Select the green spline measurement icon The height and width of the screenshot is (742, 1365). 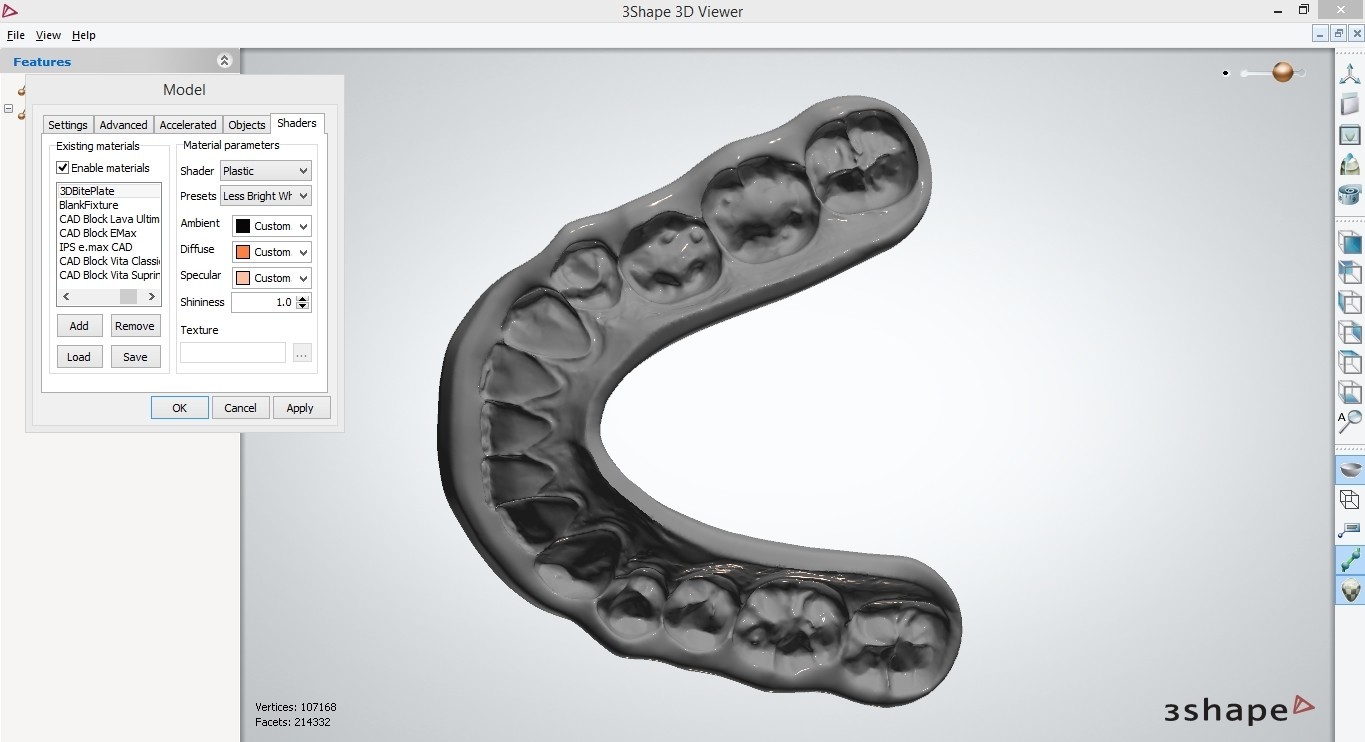coord(1349,560)
